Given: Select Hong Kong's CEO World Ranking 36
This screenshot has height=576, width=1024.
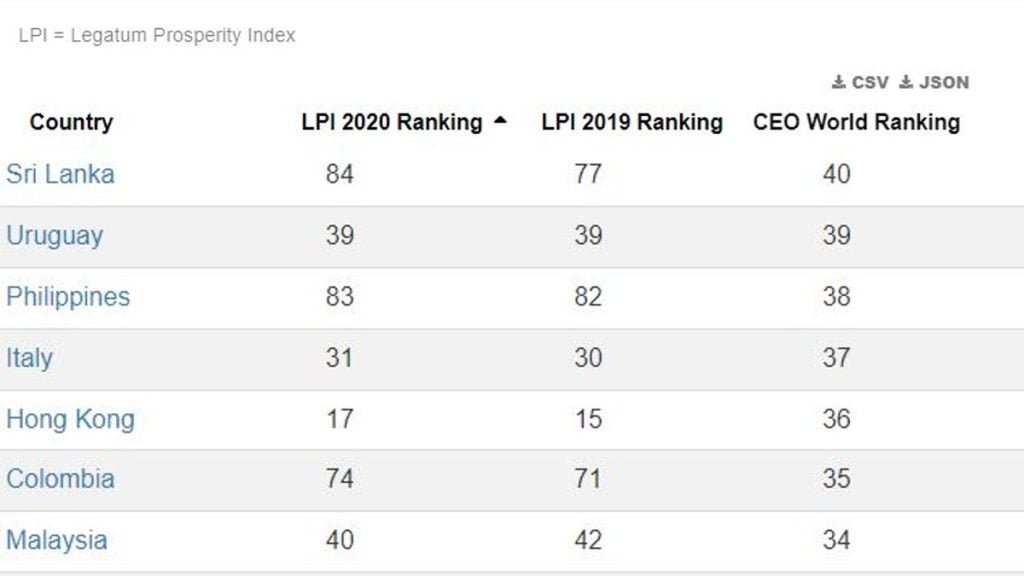Looking at the screenshot, I should [x=837, y=419].
